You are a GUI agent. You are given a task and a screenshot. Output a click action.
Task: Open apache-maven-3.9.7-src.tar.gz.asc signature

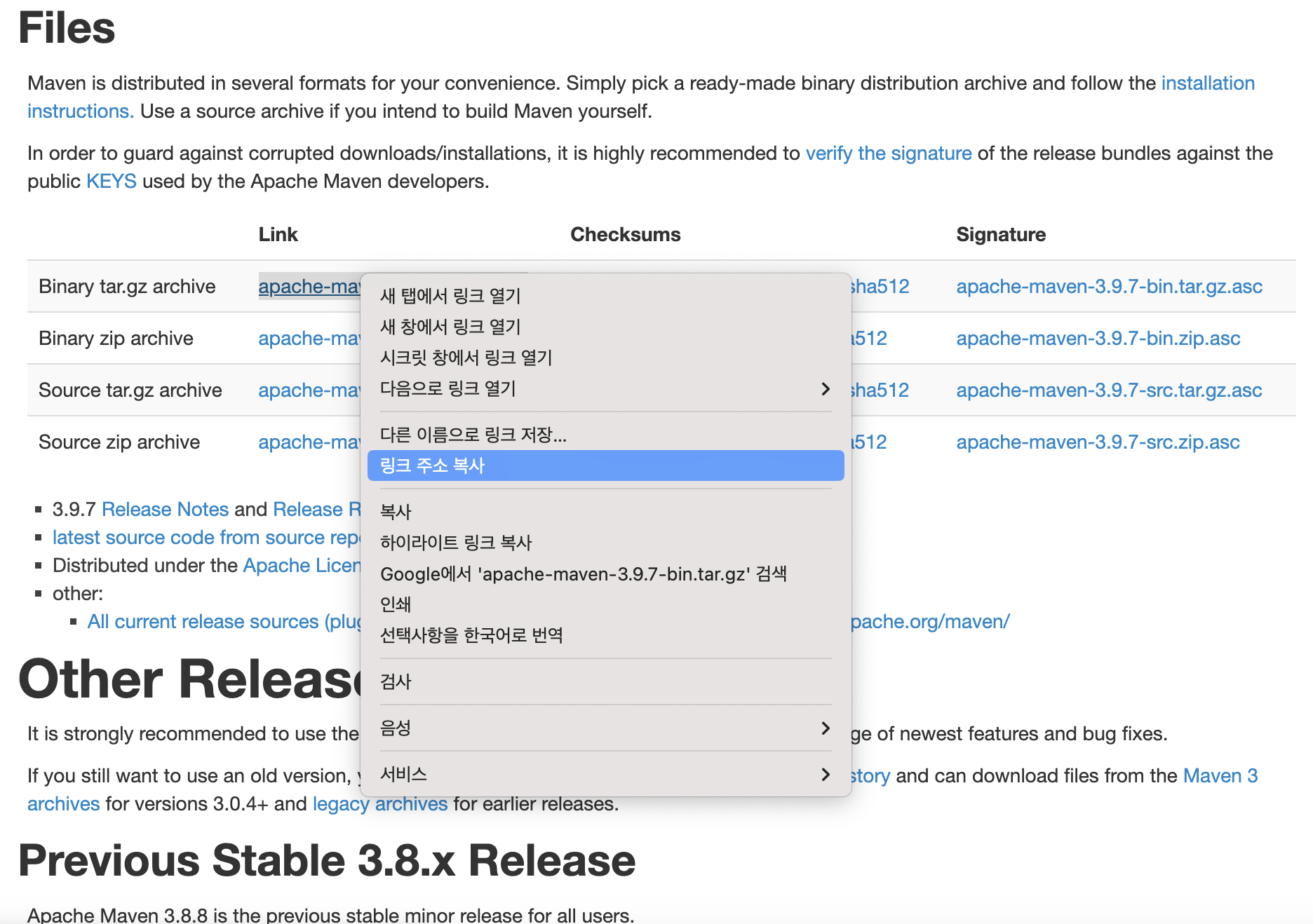(1109, 390)
